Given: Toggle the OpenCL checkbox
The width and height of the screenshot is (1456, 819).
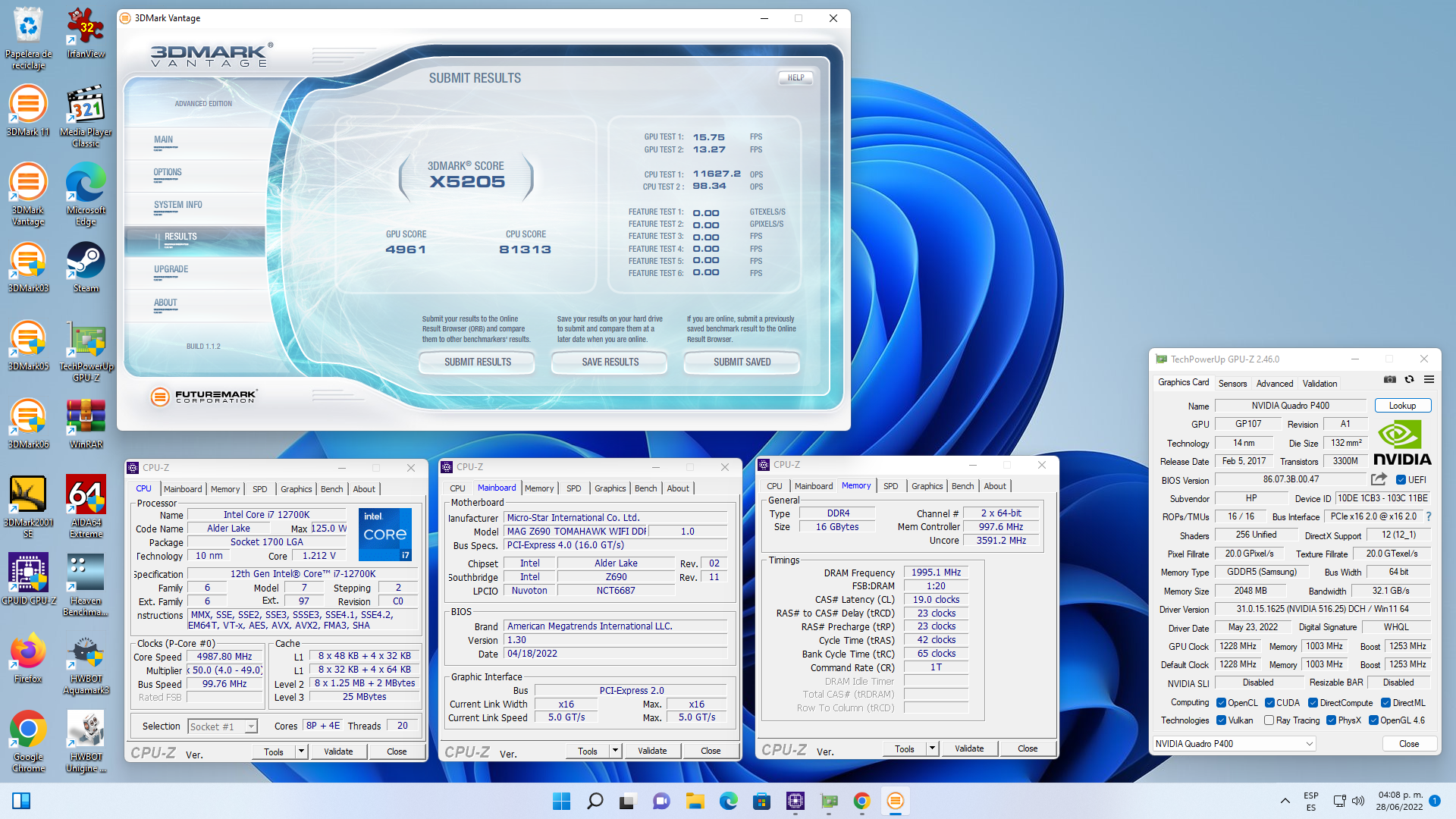Looking at the screenshot, I should tap(1222, 703).
